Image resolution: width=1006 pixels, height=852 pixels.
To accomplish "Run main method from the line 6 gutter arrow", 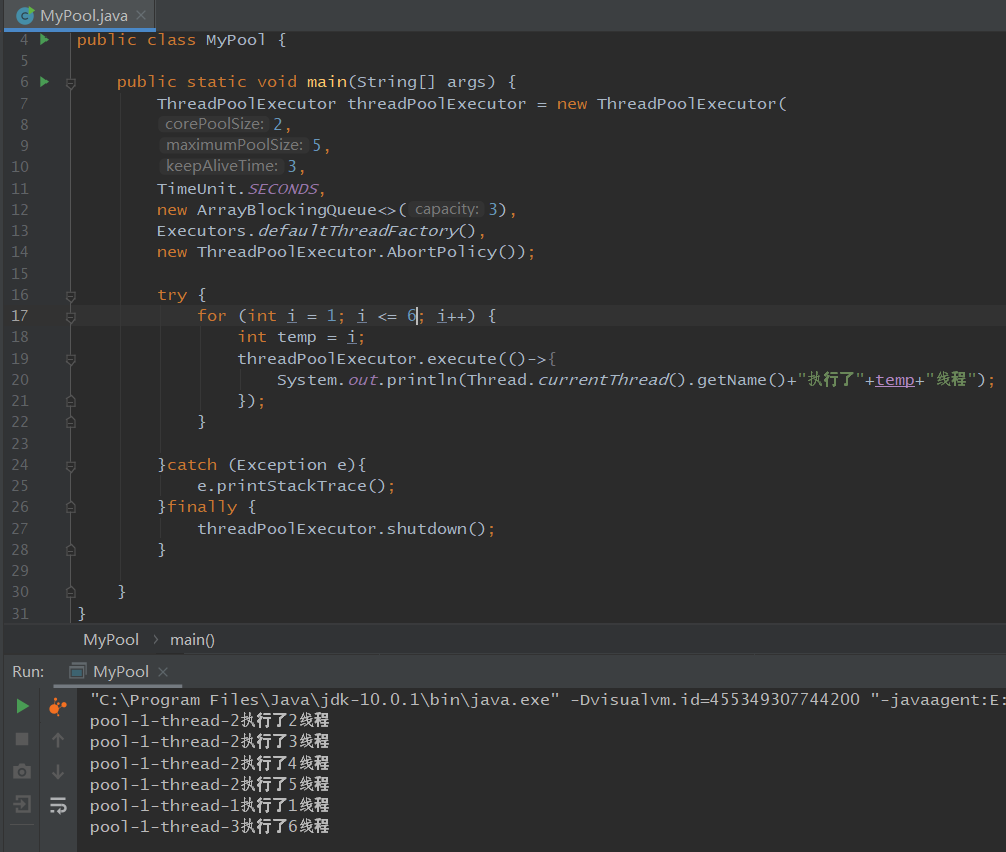I will pyautogui.click(x=44, y=82).
